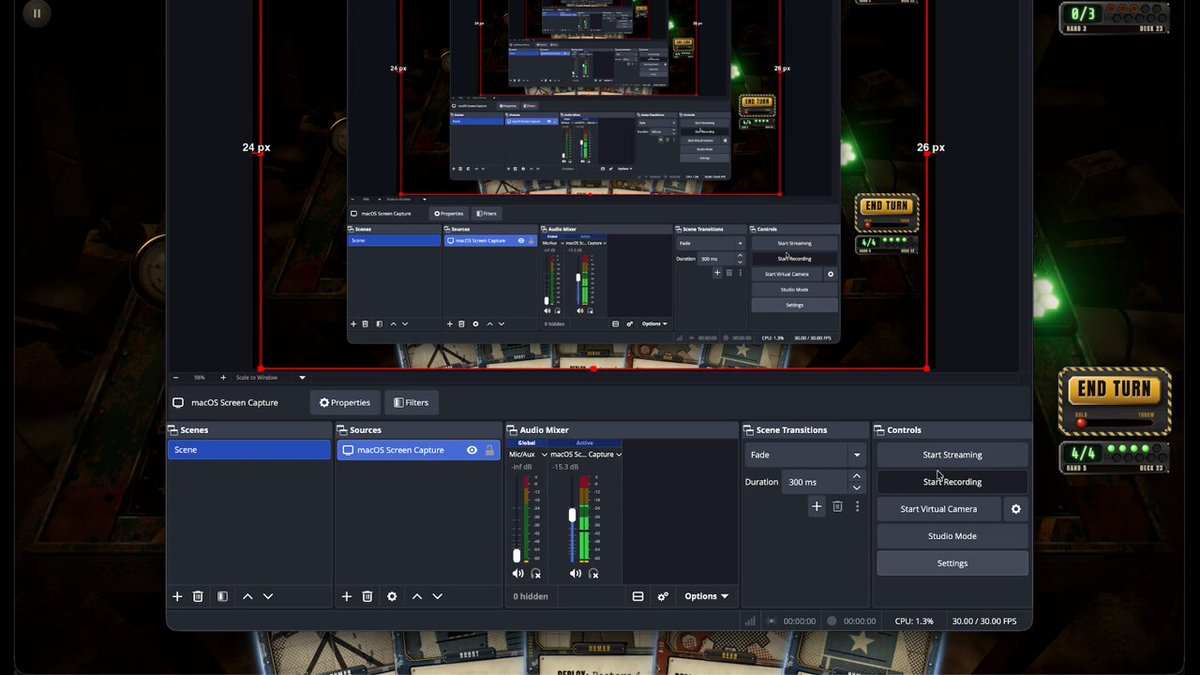Open the scene filters icon in Scenes panel

222,596
